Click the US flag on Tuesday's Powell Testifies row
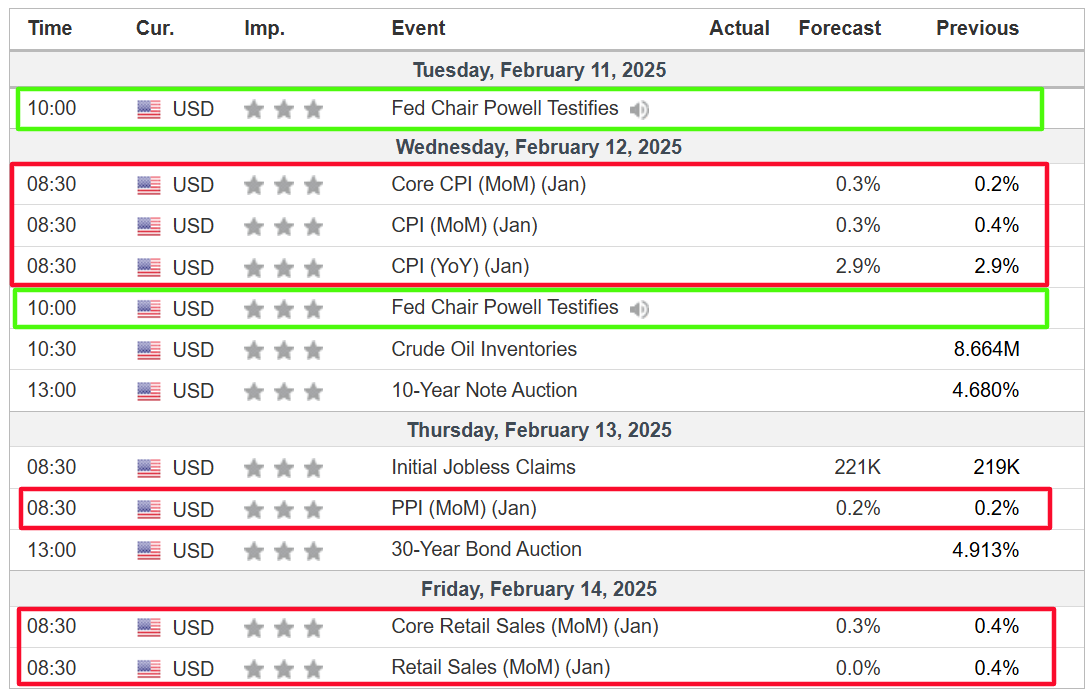The height and width of the screenshot is (693, 1092). 149,109
